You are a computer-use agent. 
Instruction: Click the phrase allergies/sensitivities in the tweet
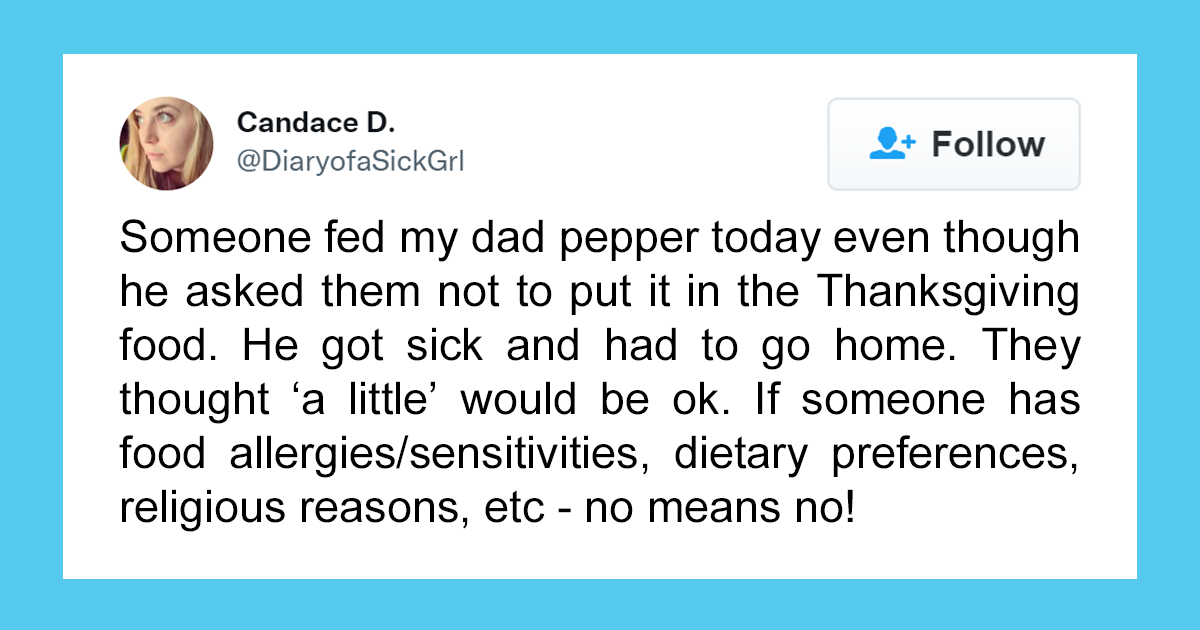pyautogui.click(x=427, y=455)
